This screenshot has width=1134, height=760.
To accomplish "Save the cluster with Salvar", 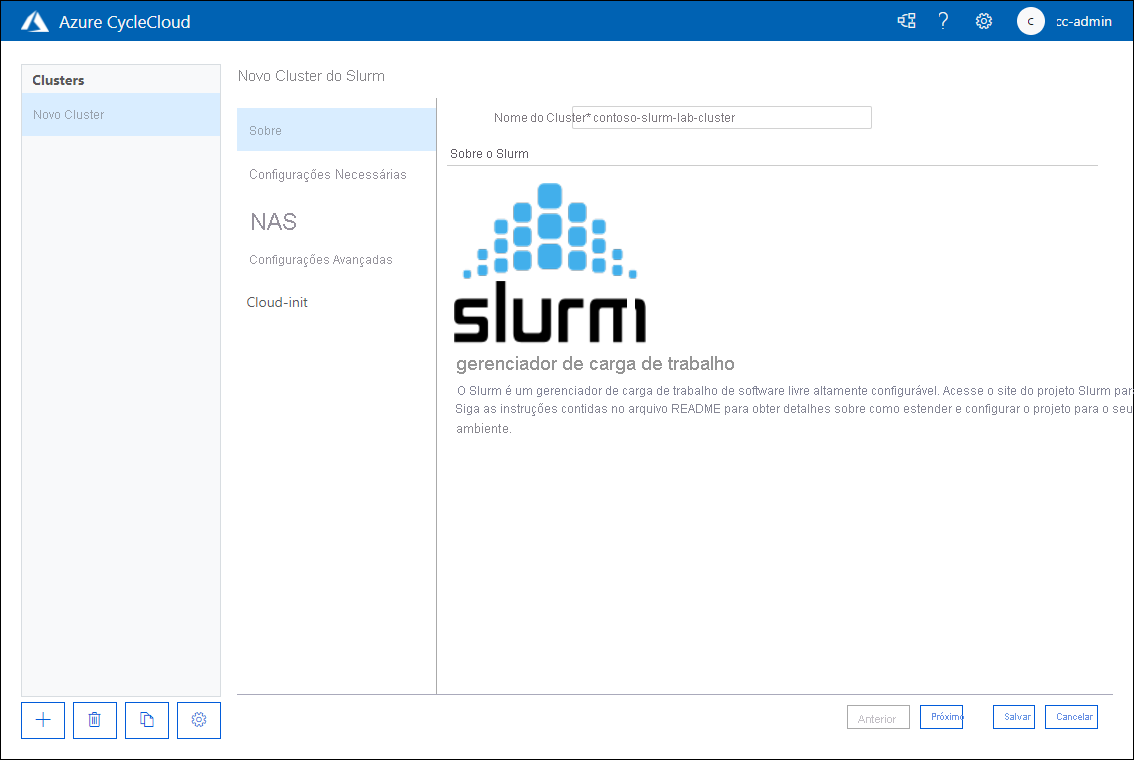I will pyautogui.click(x=1013, y=716).
